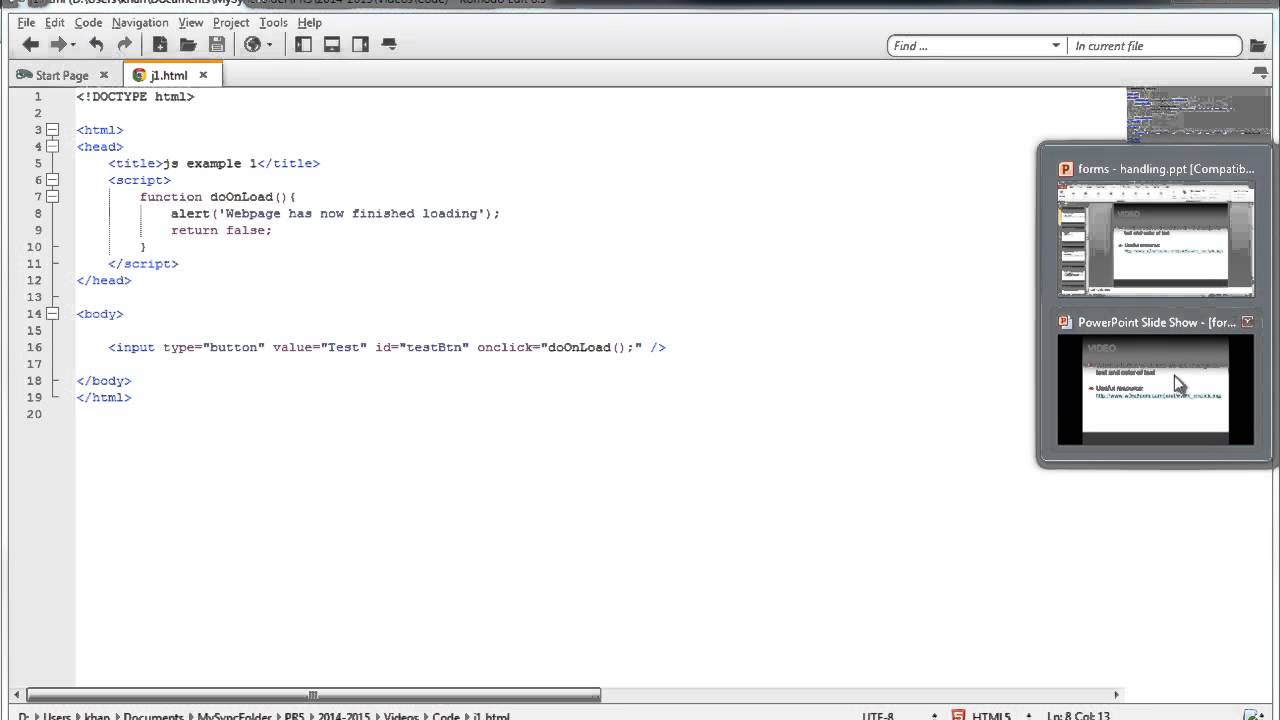Collapse the head tag fold on line 4
The width and height of the screenshot is (1280, 720).
[x=52, y=147]
